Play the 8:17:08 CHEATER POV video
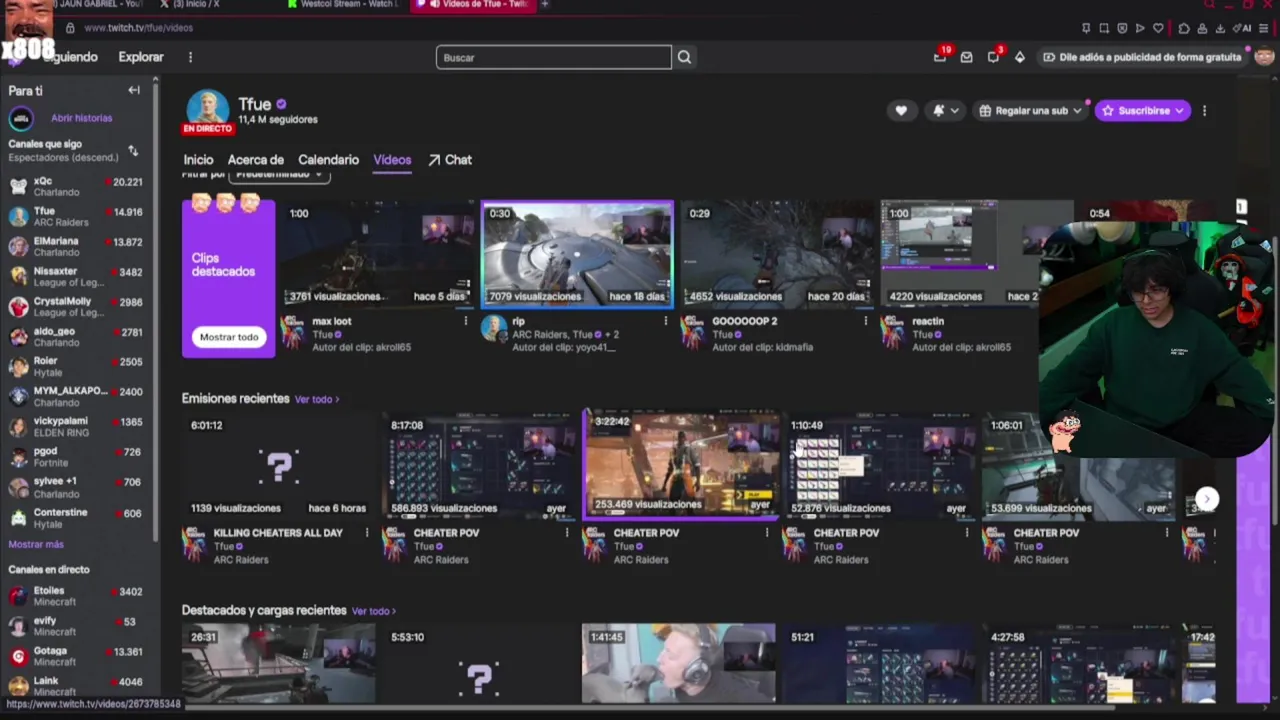The image size is (1280, 720). tap(481, 467)
